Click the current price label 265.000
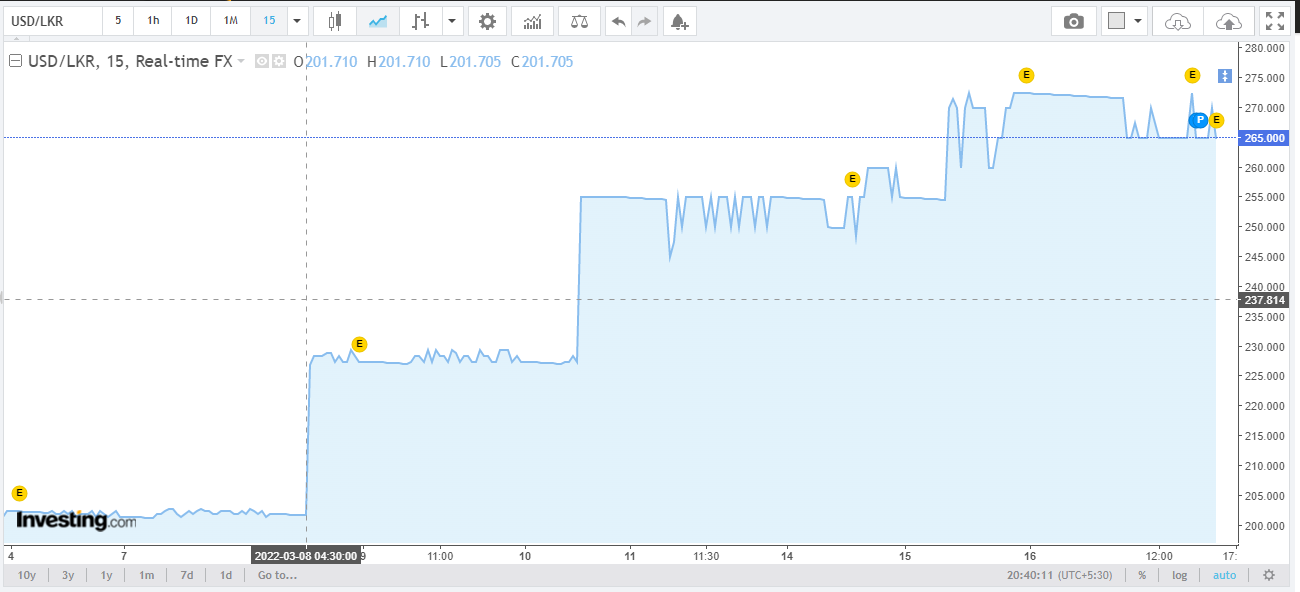This screenshot has height=592, width=1300. pyautogui.click(x=1263, y=138)
